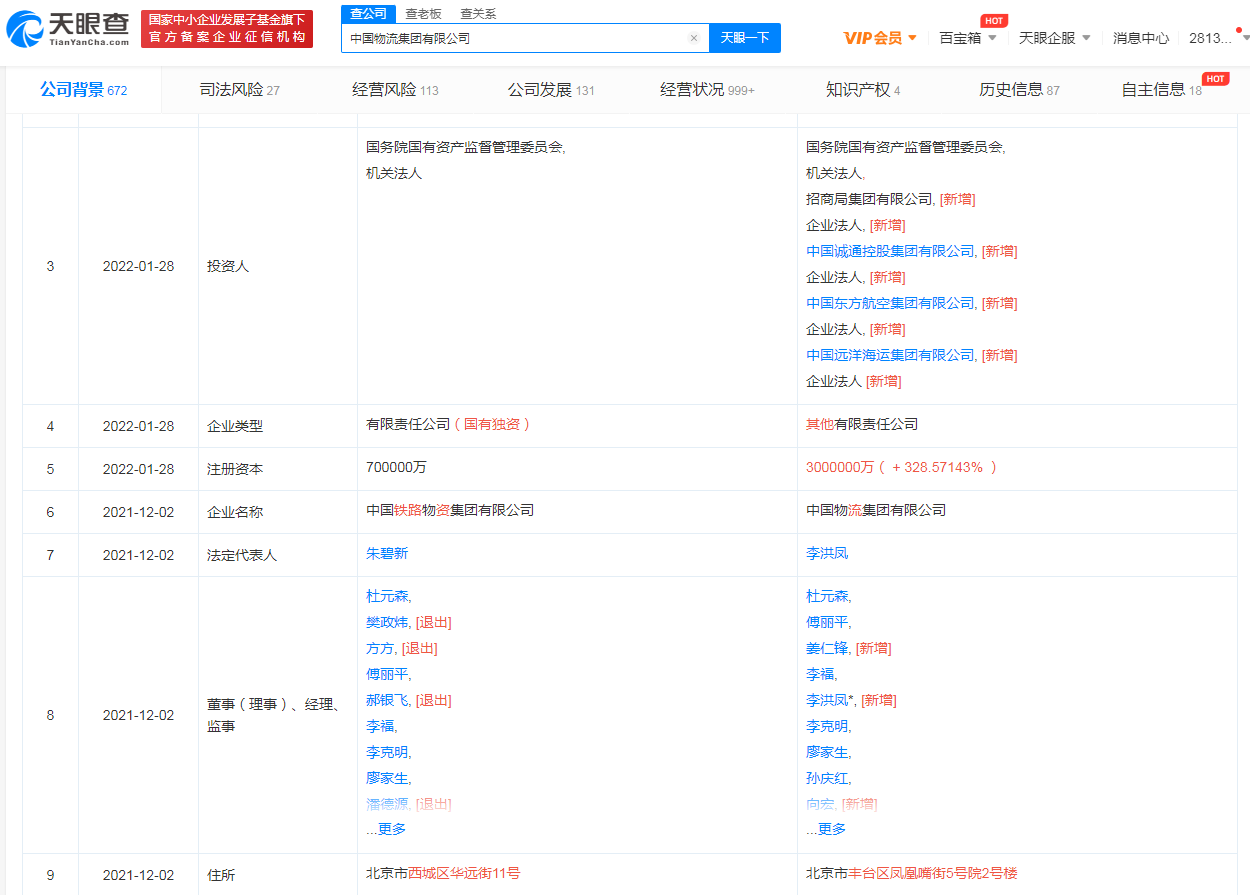Select the 查老板 search tab
Viewport: 1250px width, 895px height.
(423, 14)
